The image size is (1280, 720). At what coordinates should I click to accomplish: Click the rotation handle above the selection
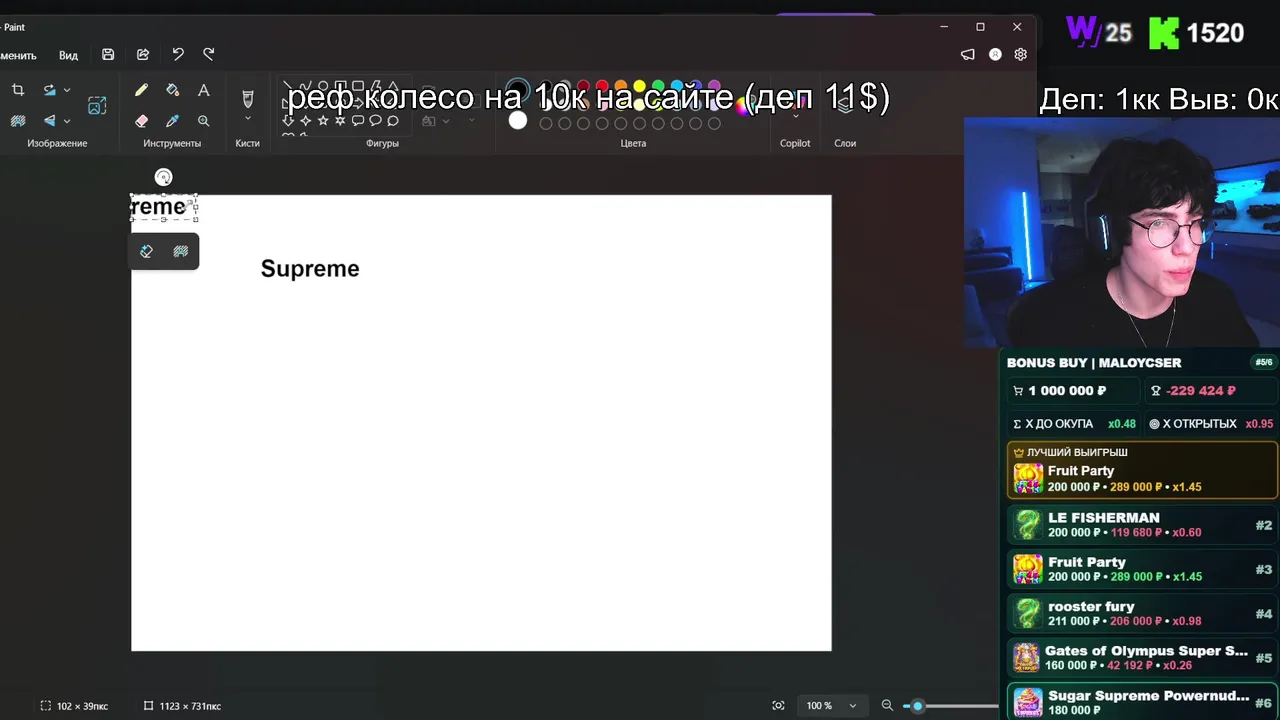164,177
